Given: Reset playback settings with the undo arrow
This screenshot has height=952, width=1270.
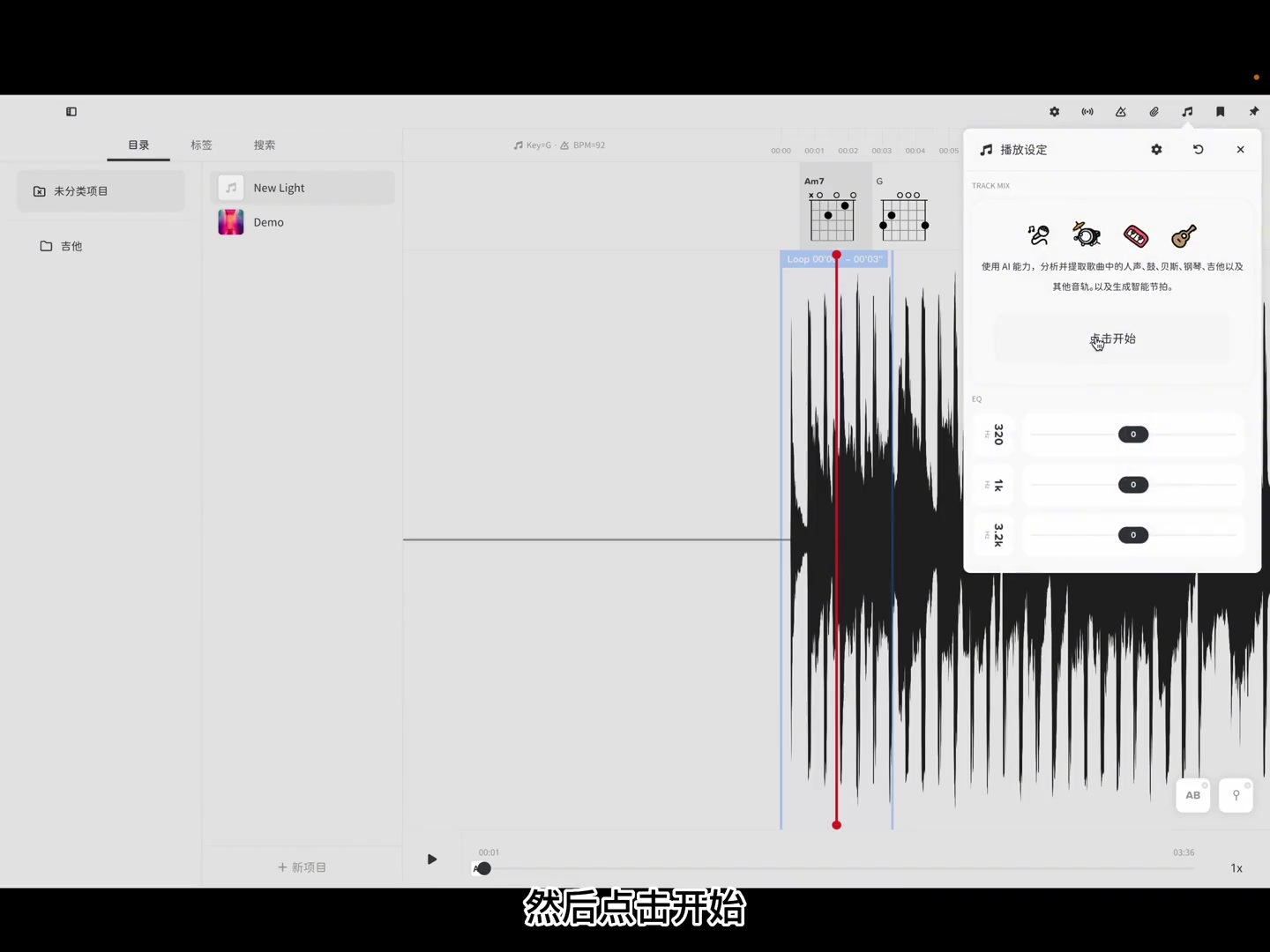Looking at the screenshot, I should (x=1198, y=150).
